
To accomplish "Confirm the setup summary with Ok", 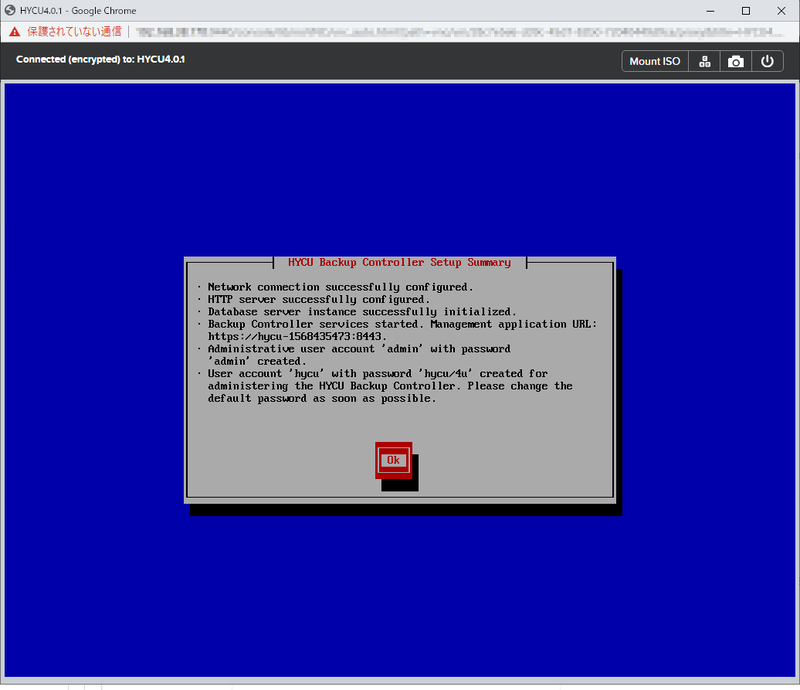I will pyautogui.click(x=393, y=460).
